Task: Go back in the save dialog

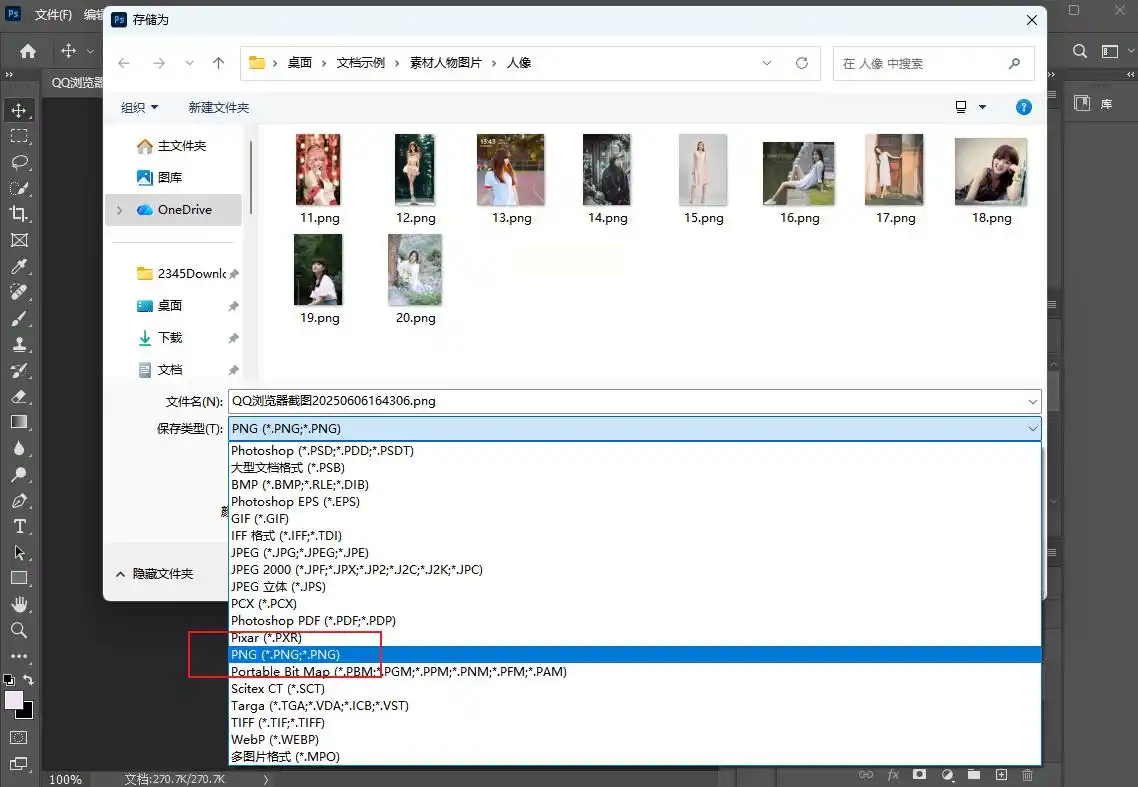Action: coord(124,63)
